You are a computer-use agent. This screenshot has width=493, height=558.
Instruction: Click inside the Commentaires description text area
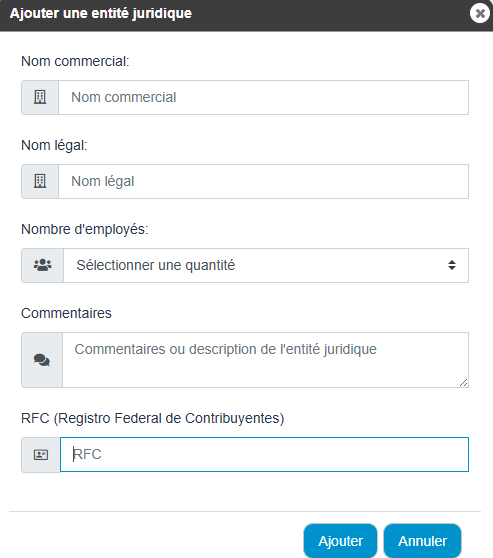coord(266,360)
